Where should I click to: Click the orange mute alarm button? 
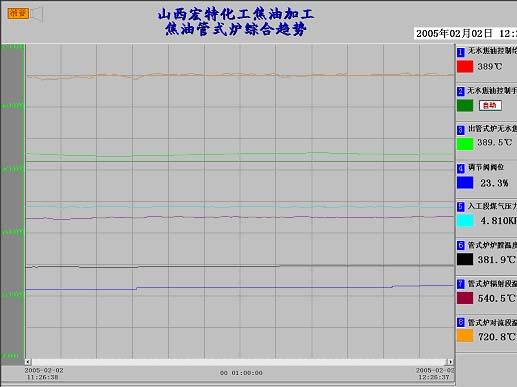pos(18,13)
